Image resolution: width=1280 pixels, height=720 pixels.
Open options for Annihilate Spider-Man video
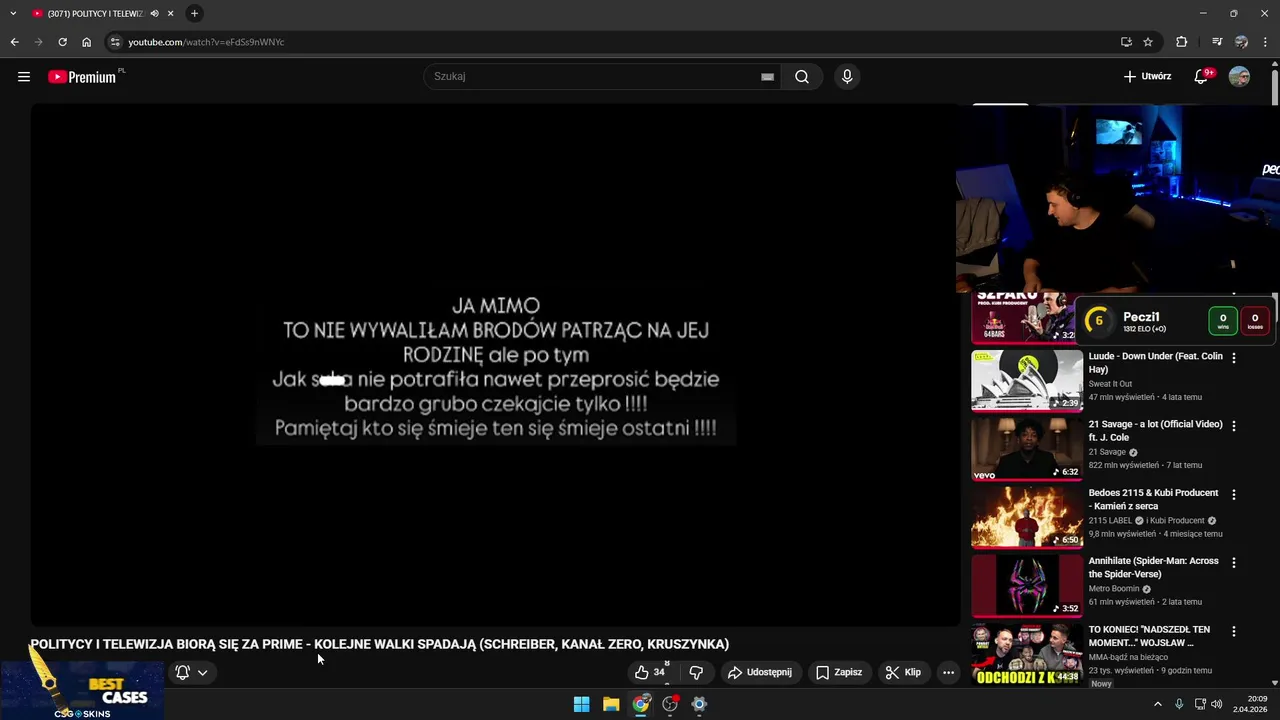[1233, 563]
